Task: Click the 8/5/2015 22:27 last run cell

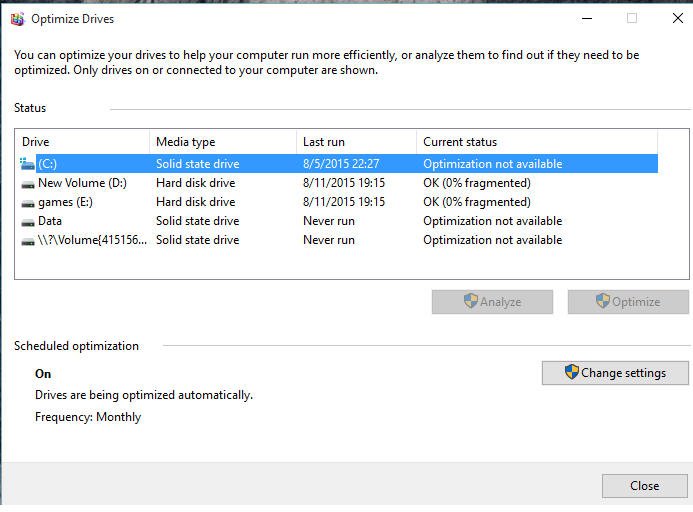Action: pyautogui.click(x=341, y=164)
